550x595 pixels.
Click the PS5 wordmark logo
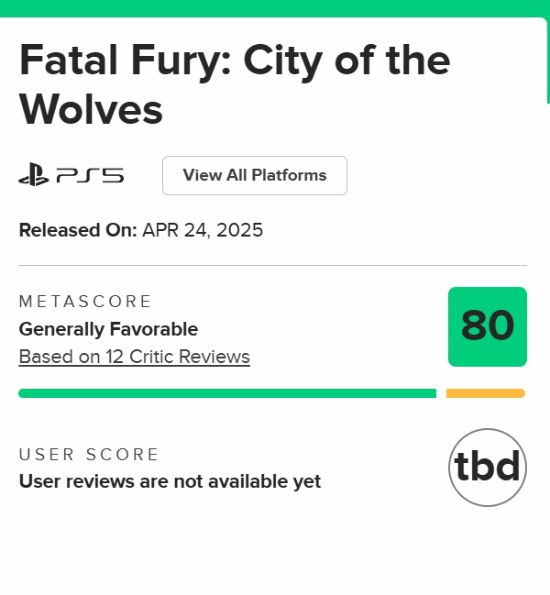pos(90,176)
